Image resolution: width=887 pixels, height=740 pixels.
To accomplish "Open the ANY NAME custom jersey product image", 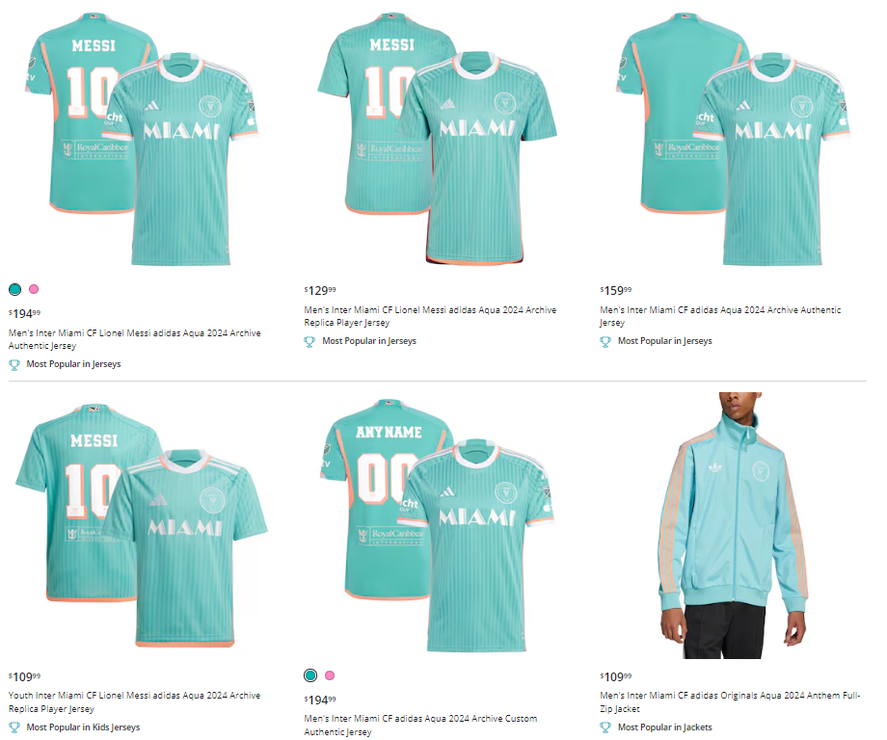I will pyautogui.click(x=437, y=526).
